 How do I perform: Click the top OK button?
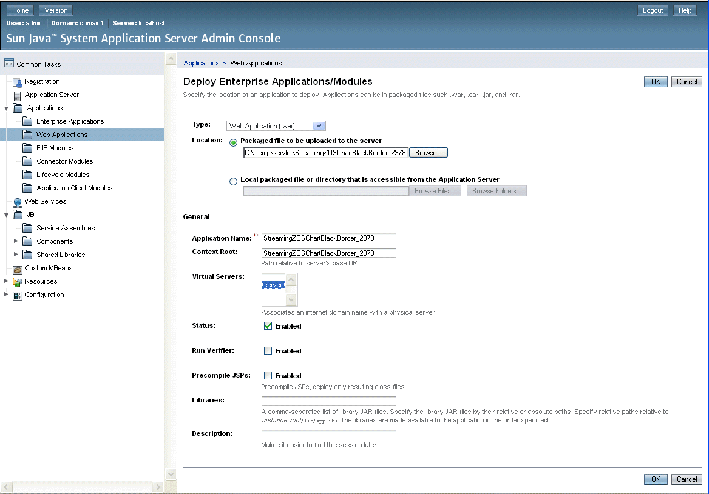click(x=656, y=81)
